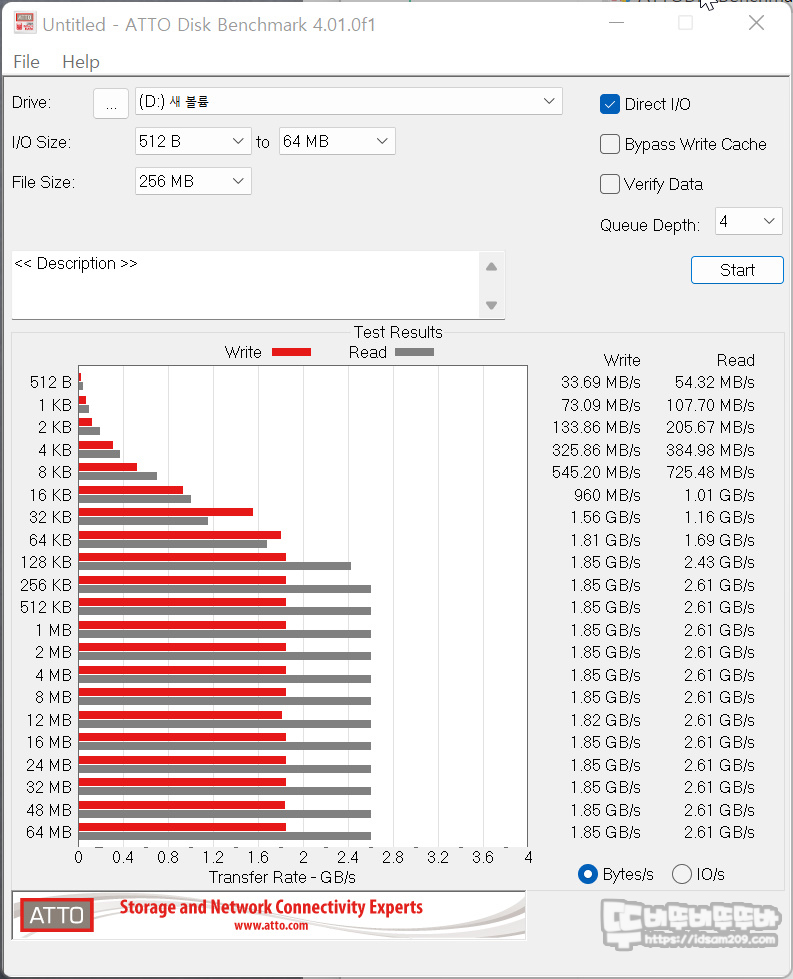Click the 1.16 GB/s read value
The image size is (793, 979).
[x=719, y=517]
